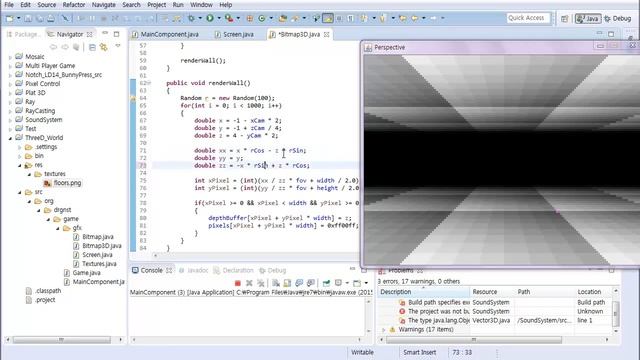Screen dimensions: 640x360
Task: Click the New Java Class green icon
Action: point(262,18)
